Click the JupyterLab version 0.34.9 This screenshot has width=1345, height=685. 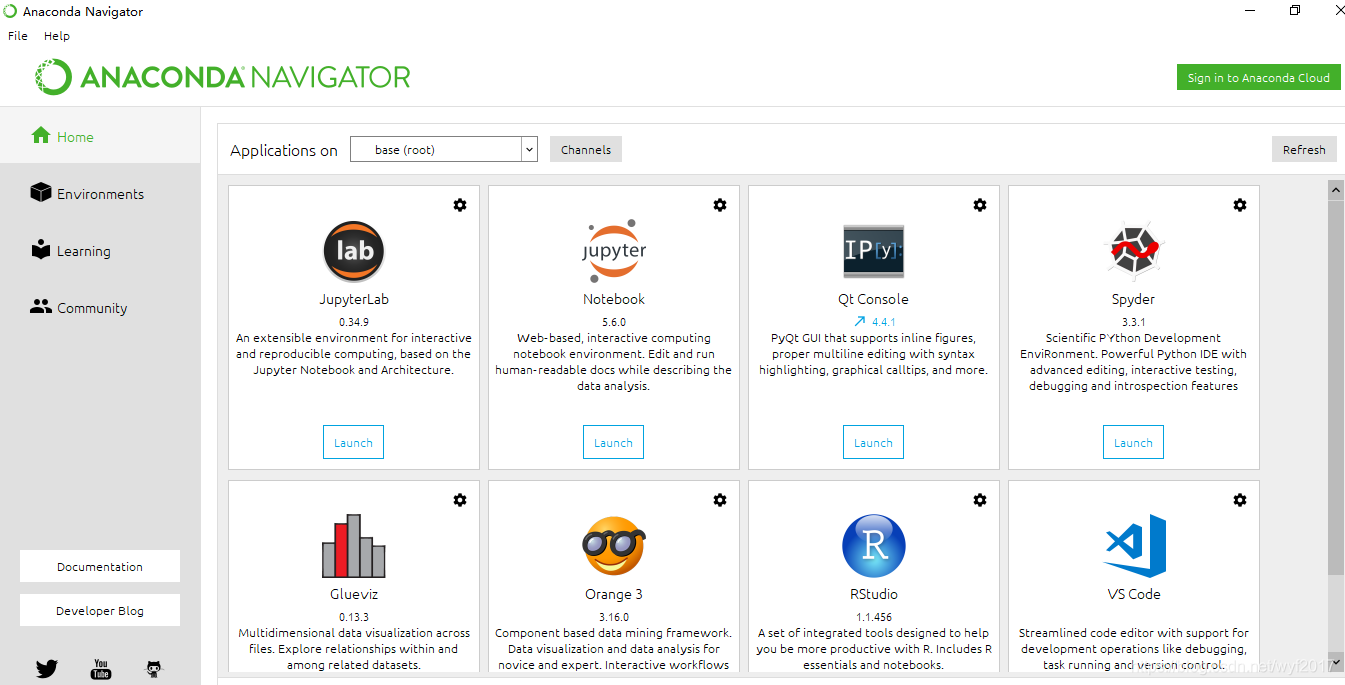point(354,322)
